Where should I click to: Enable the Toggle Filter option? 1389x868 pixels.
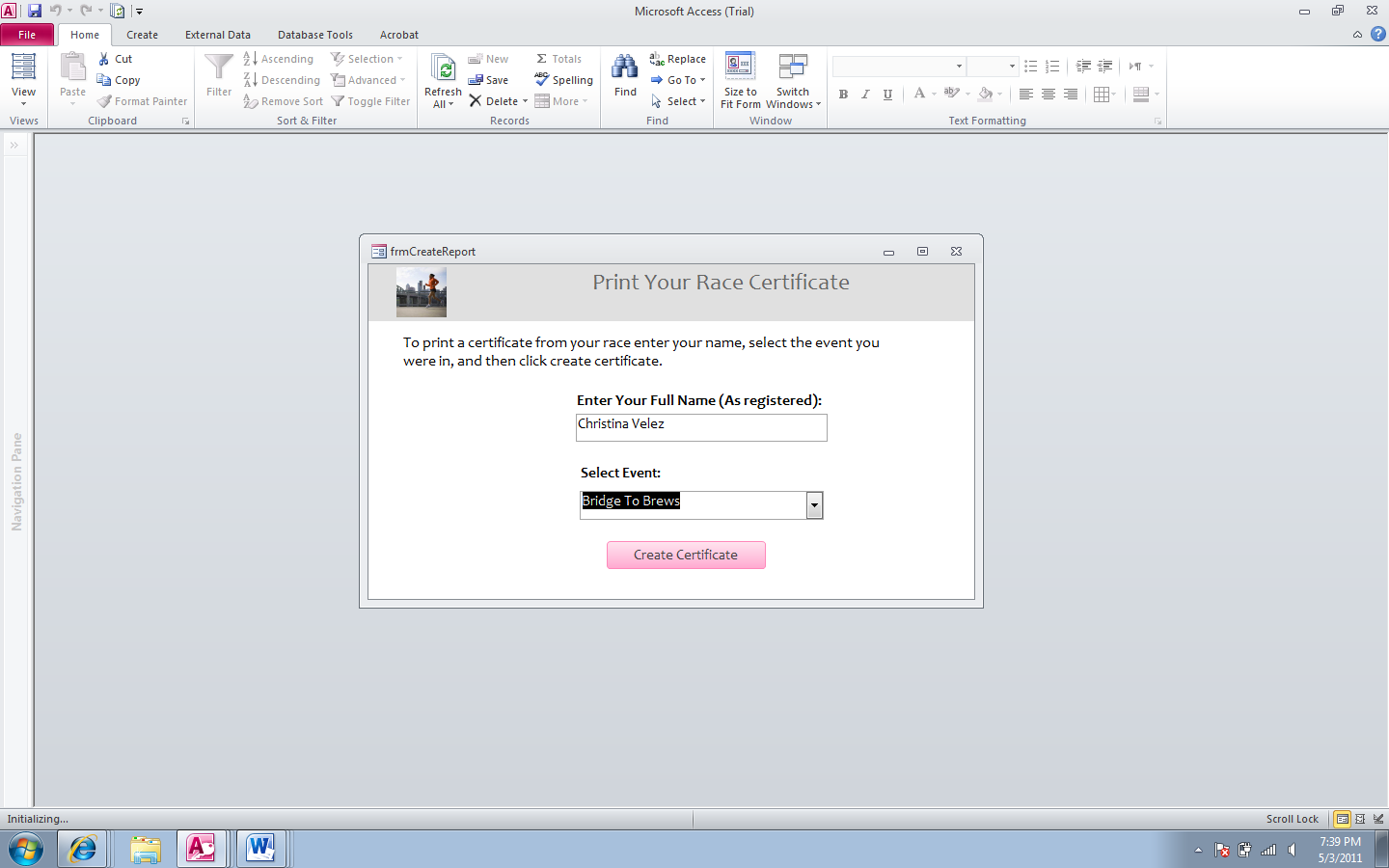click(370, 100)
